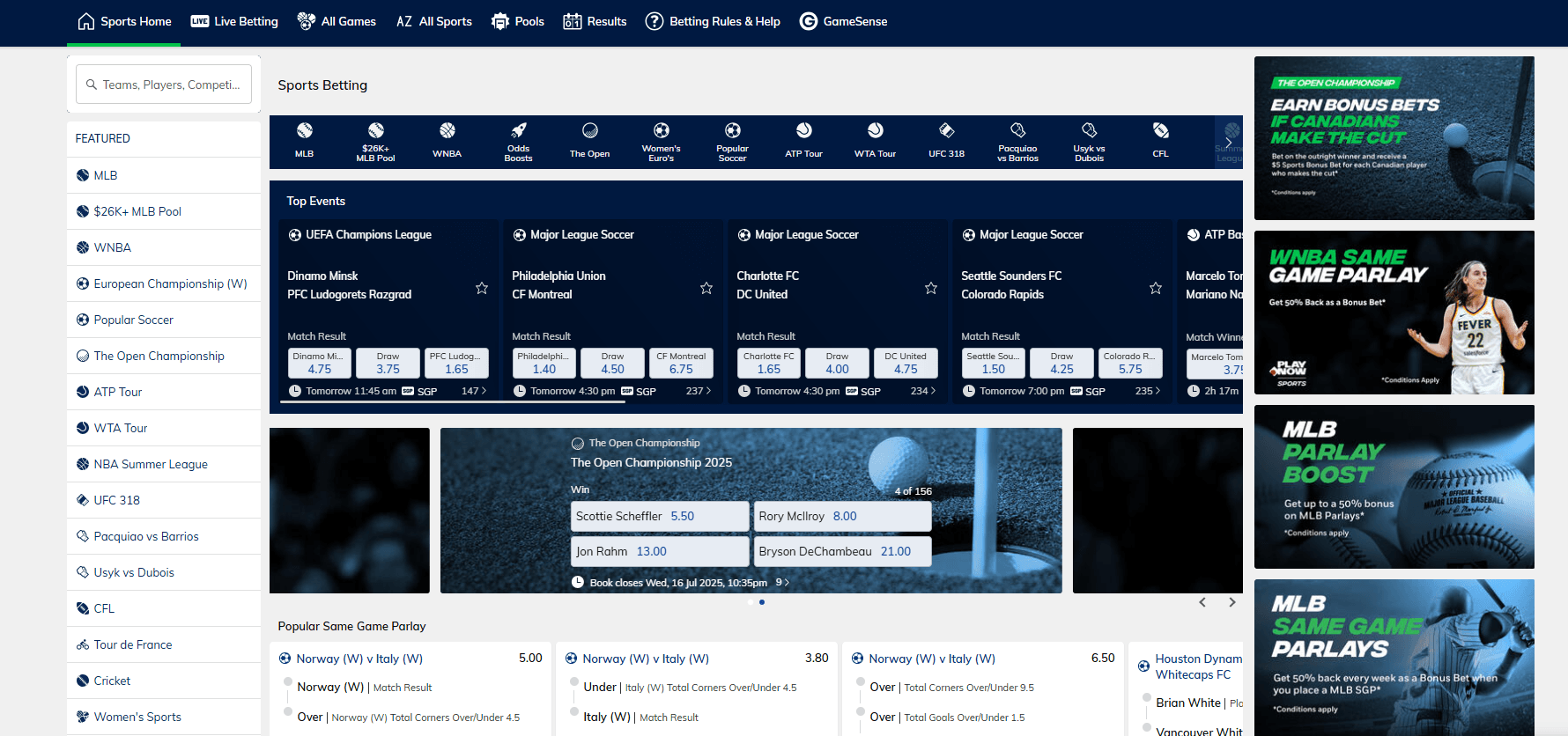Select UFC 318 carousel icon
Image resolution: width=1568 pixels, height=736 pixels.
947,131
